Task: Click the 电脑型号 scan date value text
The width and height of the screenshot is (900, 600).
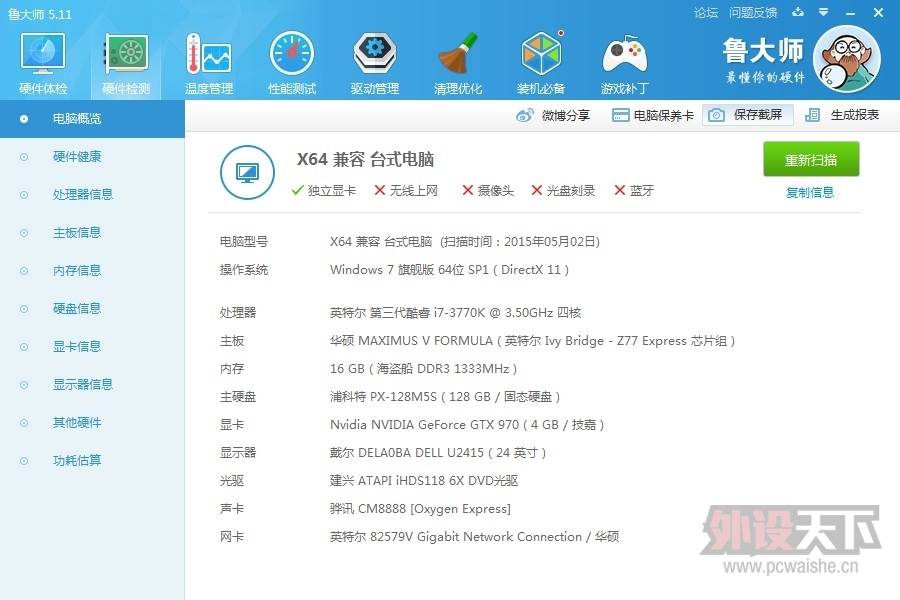Action: point(465,242)
